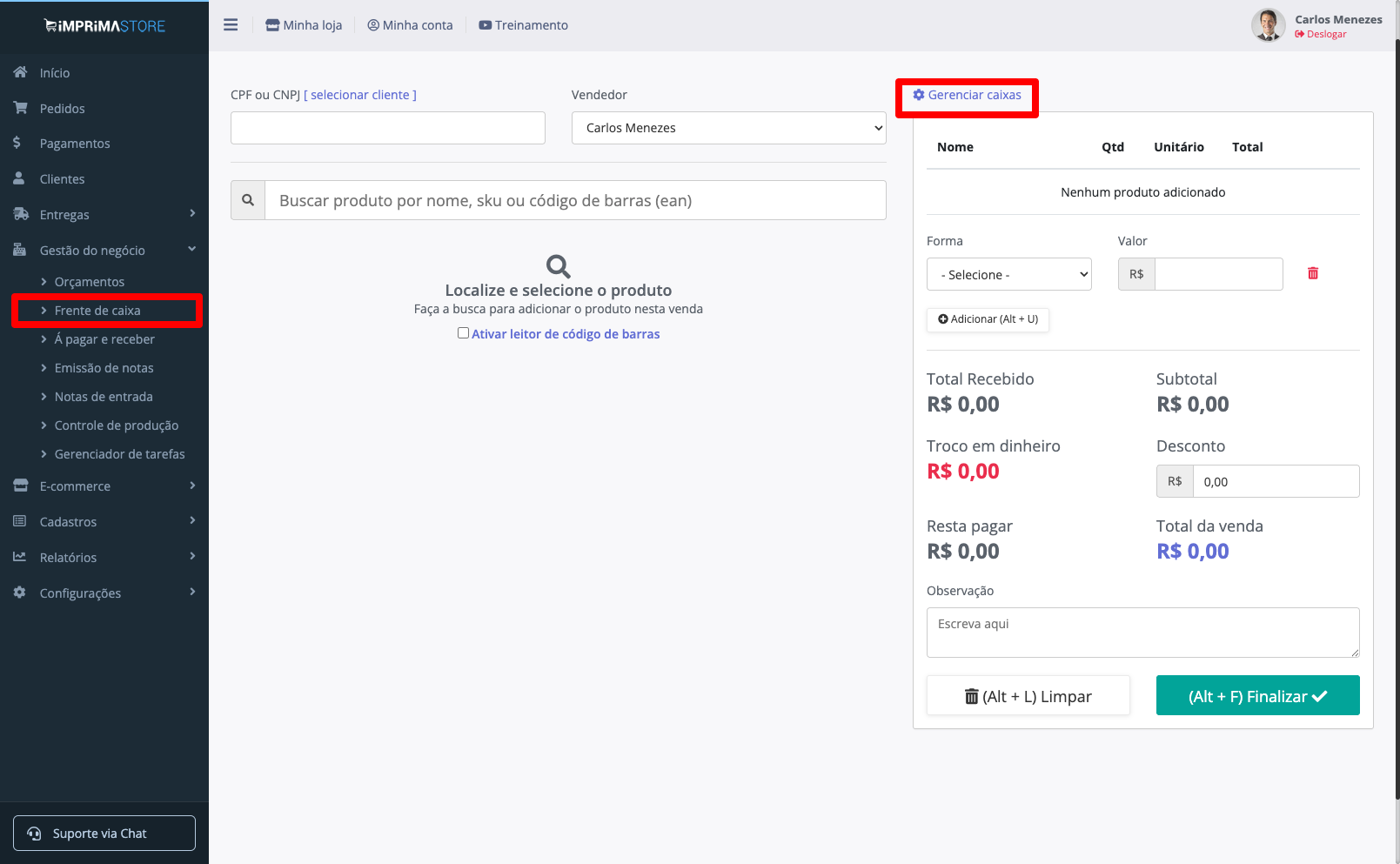Open Treinamento in top bar
Viewport: 1400px width, 864px height.
(523, 25)
